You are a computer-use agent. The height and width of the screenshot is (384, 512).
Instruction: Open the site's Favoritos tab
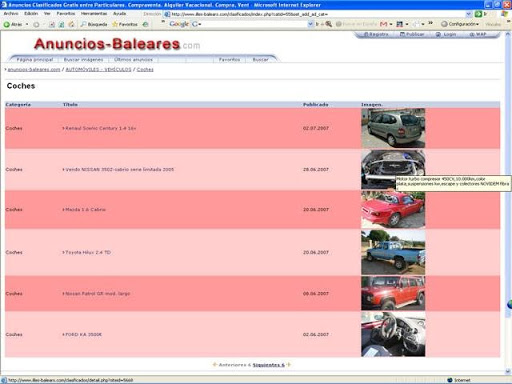pos(229,60)
